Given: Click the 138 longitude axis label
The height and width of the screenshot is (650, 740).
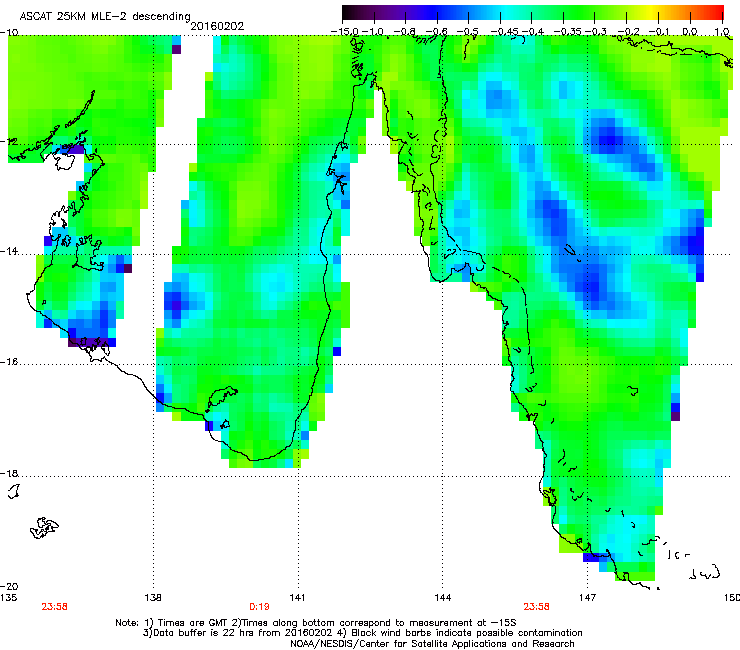Looking at the screenshot, I should pyautogui.click(x=153, y=598).
